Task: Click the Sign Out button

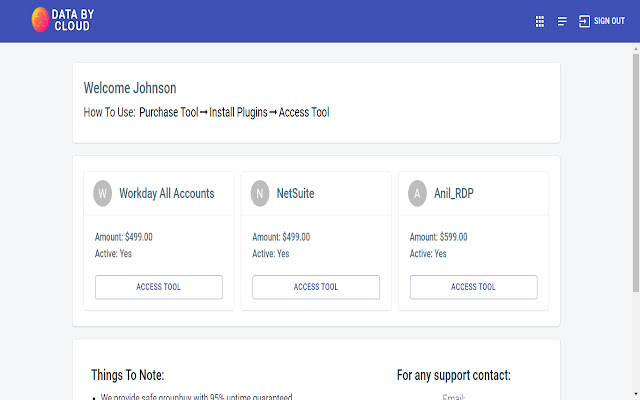Action: point(602,21)
